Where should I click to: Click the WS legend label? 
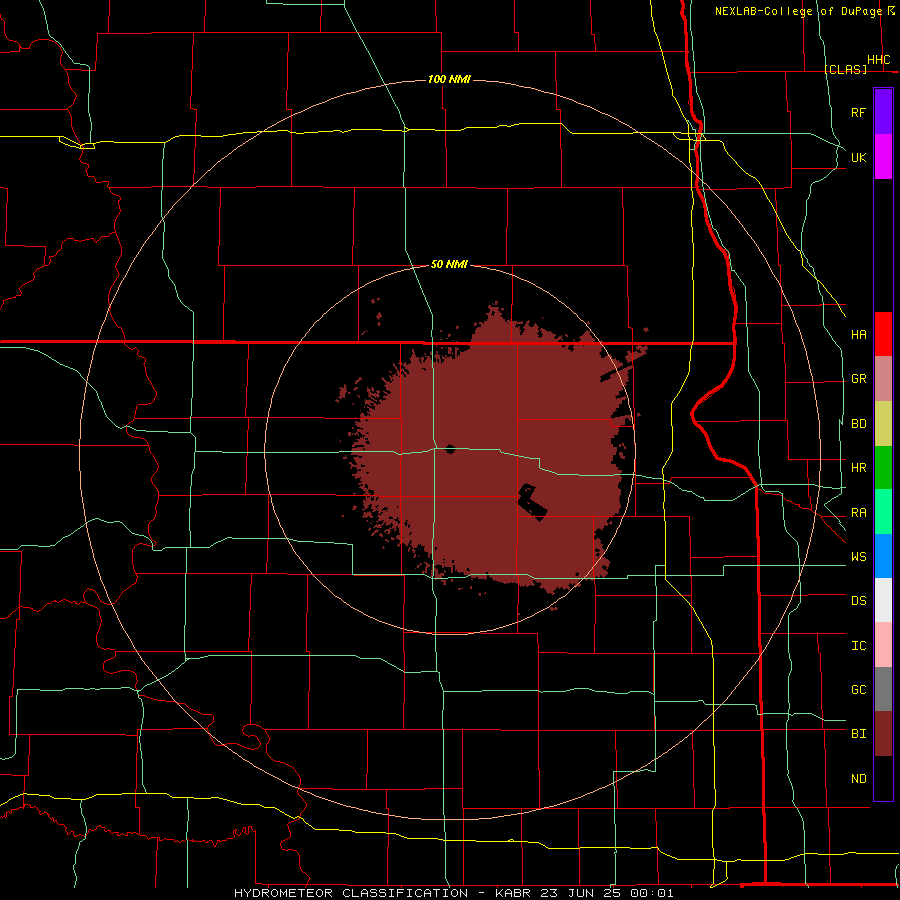858,556
